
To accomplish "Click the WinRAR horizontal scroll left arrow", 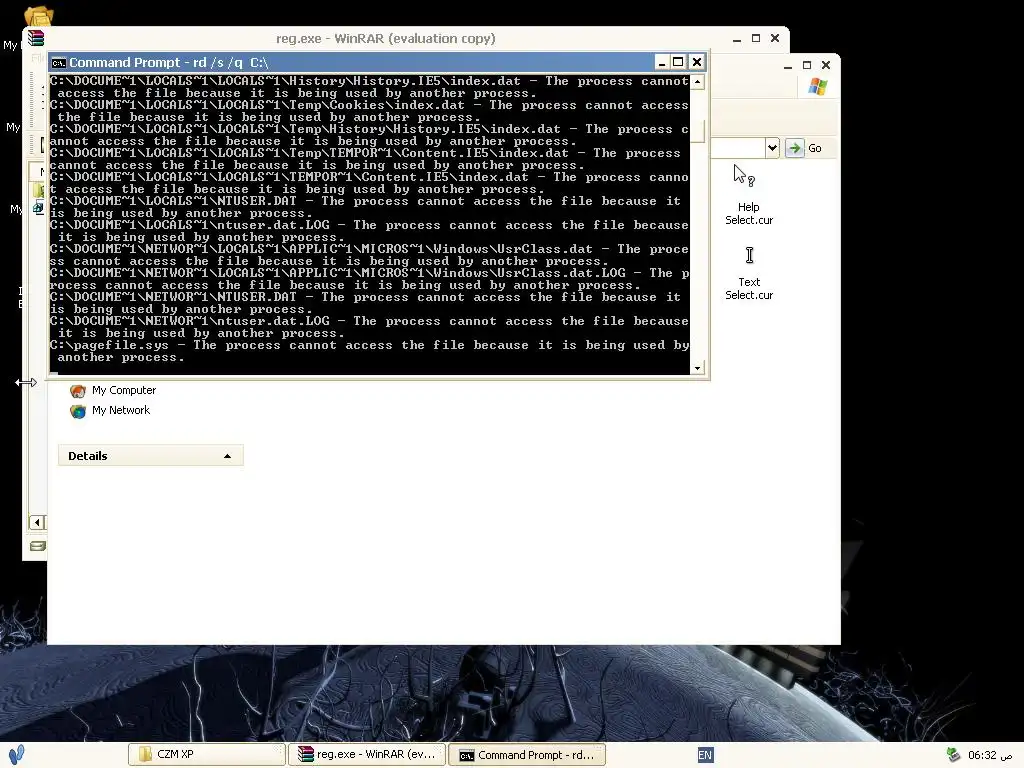I will [37, 522].
